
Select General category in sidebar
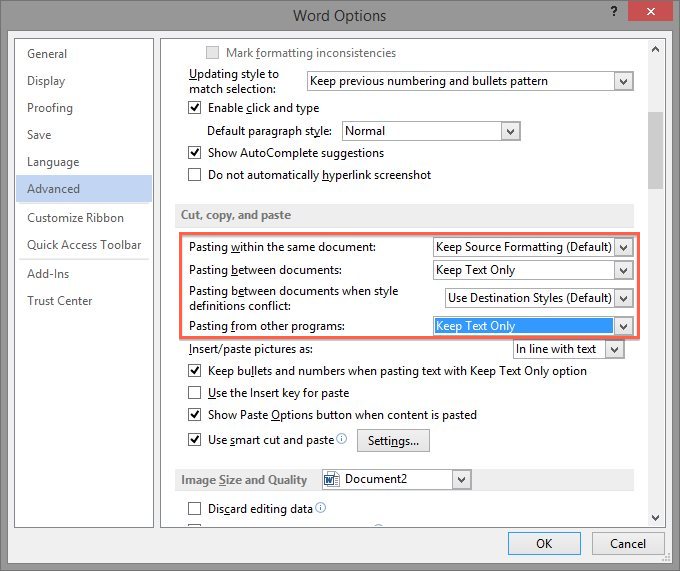pos(84,54)
